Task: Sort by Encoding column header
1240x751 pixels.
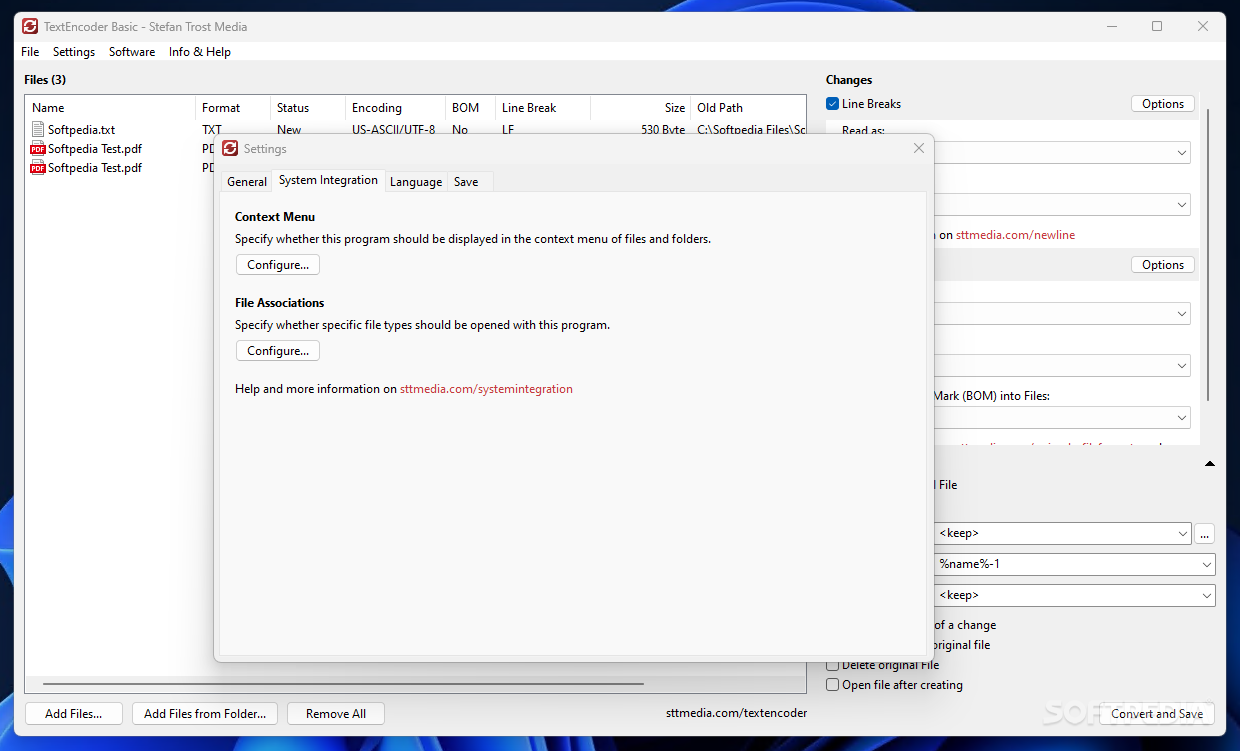Action: [x=395, y=108]
